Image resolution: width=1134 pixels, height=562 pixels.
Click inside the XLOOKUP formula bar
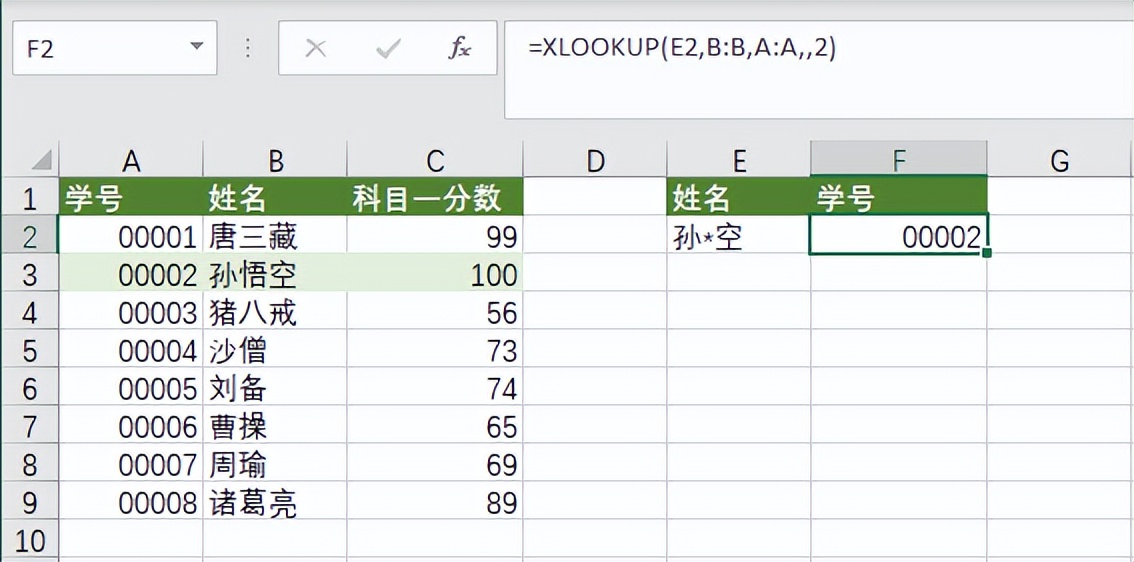(819, 69)
